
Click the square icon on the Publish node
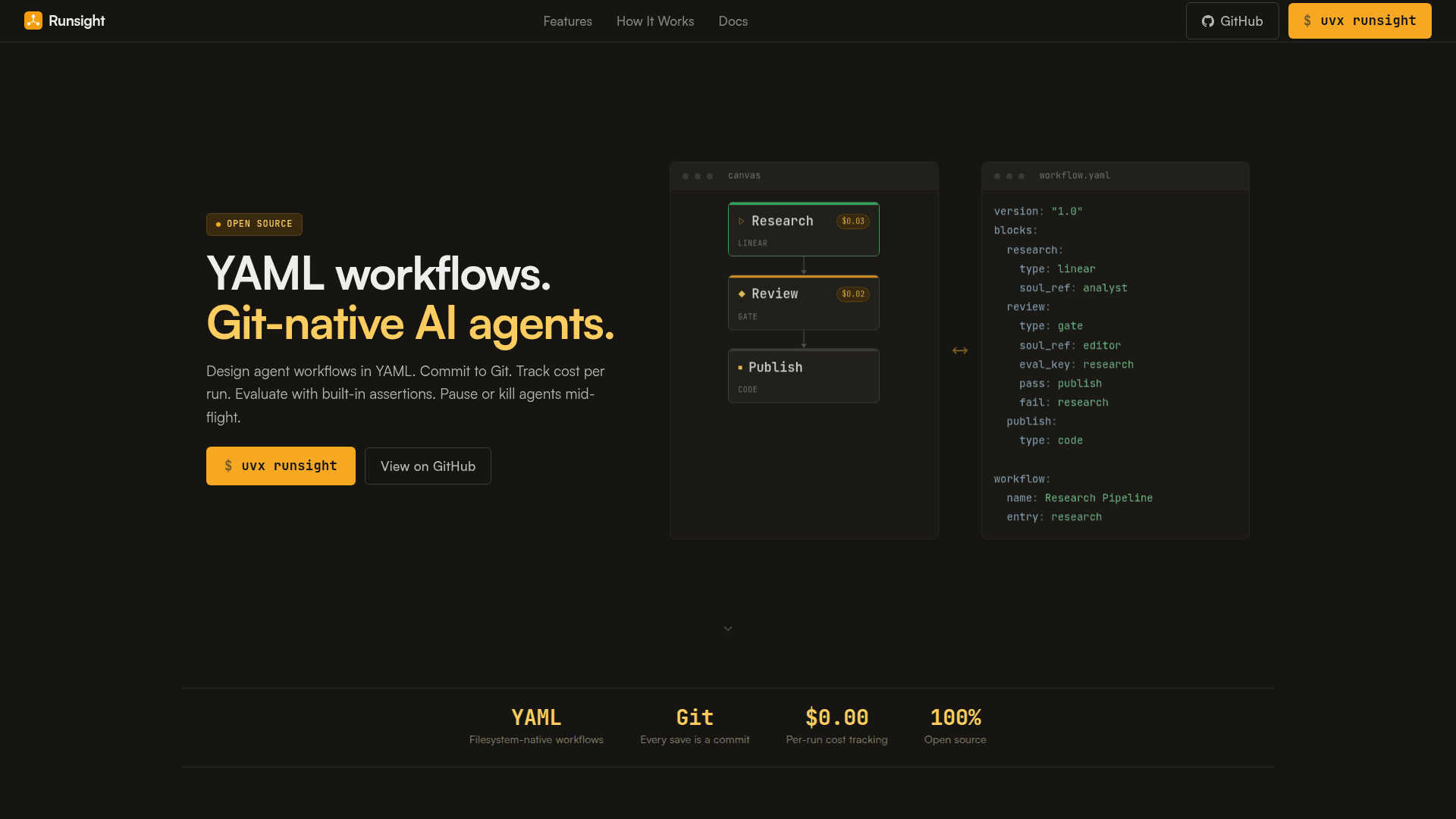click(x=740, y=367)
